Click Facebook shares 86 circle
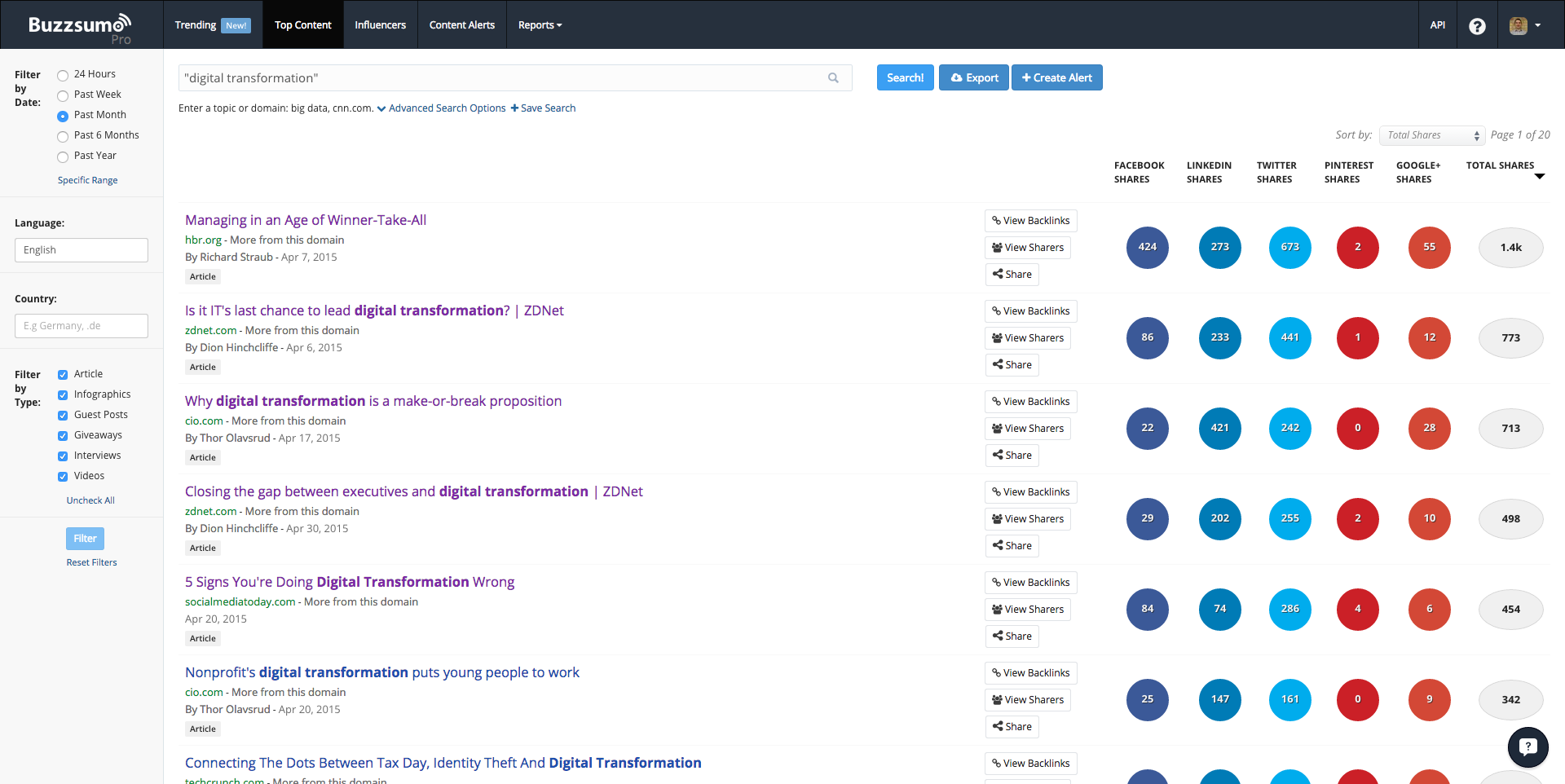Image resolution: width=1565 pixels, height=784 pixels. (x=1147, y=337)
